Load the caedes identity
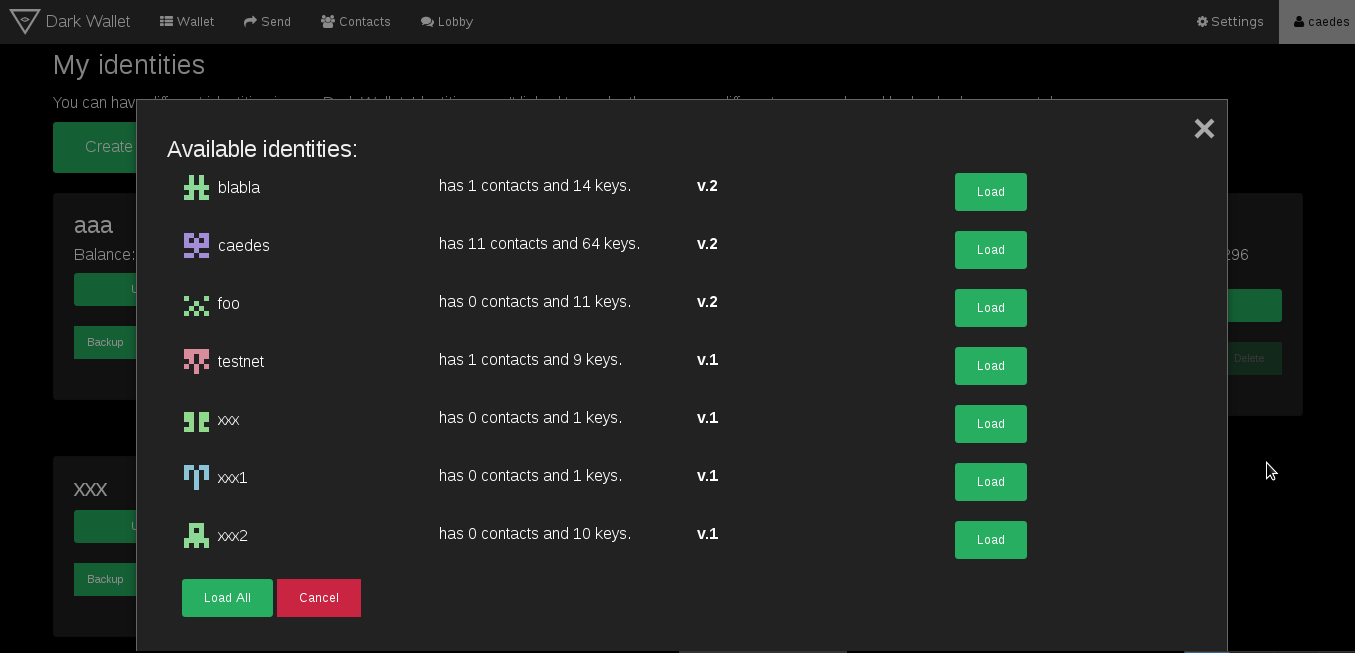This screenshot has width=1355, height=653. pos(990,250)
